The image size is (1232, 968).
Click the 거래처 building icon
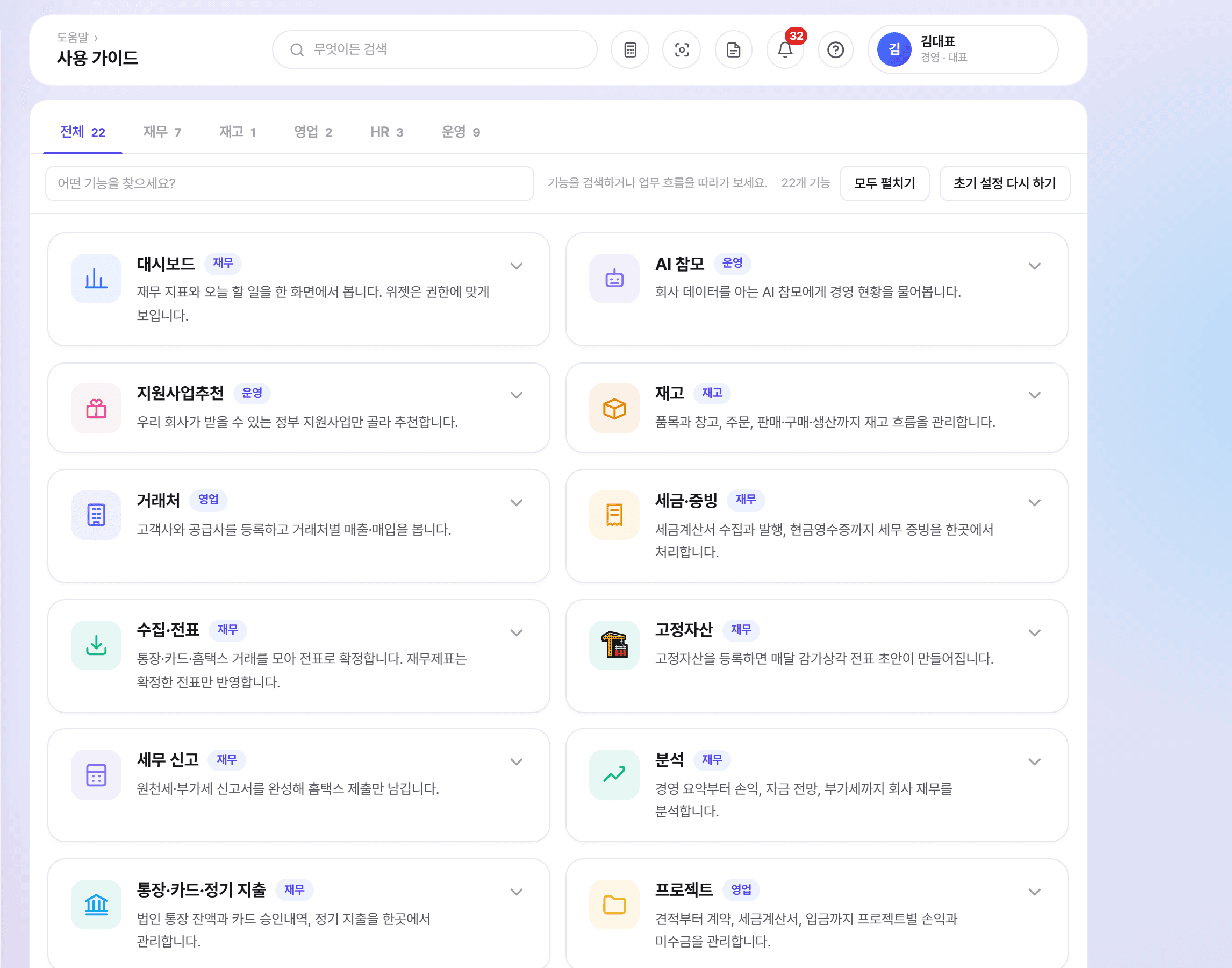(x=96, y=515)
